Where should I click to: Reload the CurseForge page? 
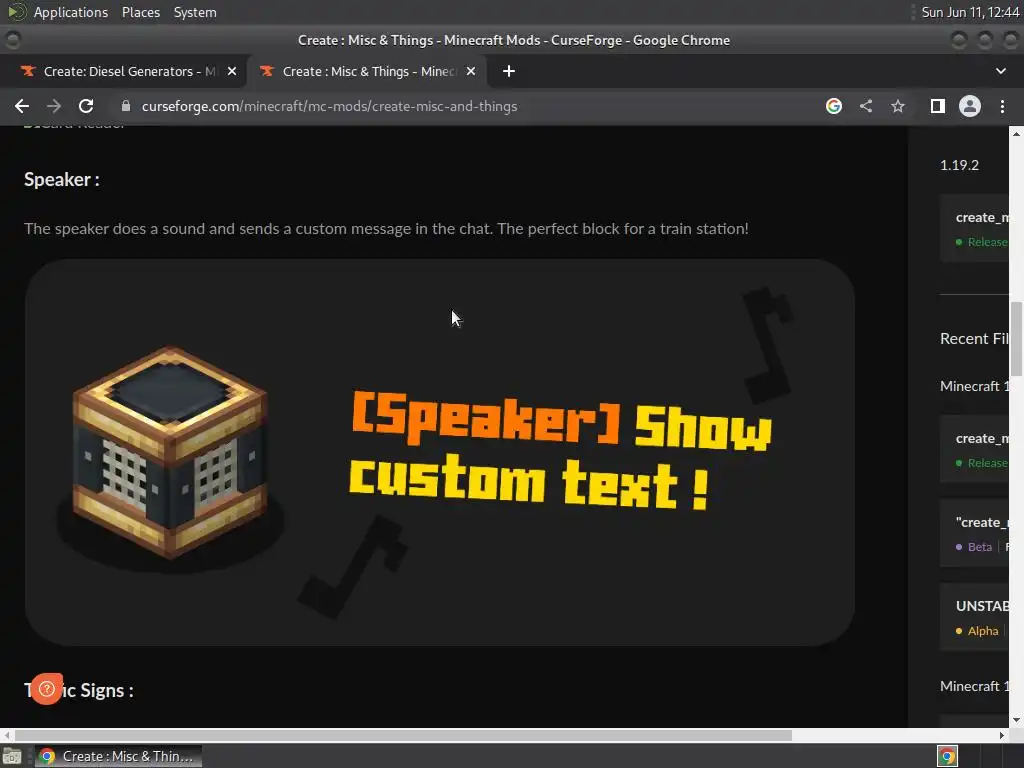[86, 106]
